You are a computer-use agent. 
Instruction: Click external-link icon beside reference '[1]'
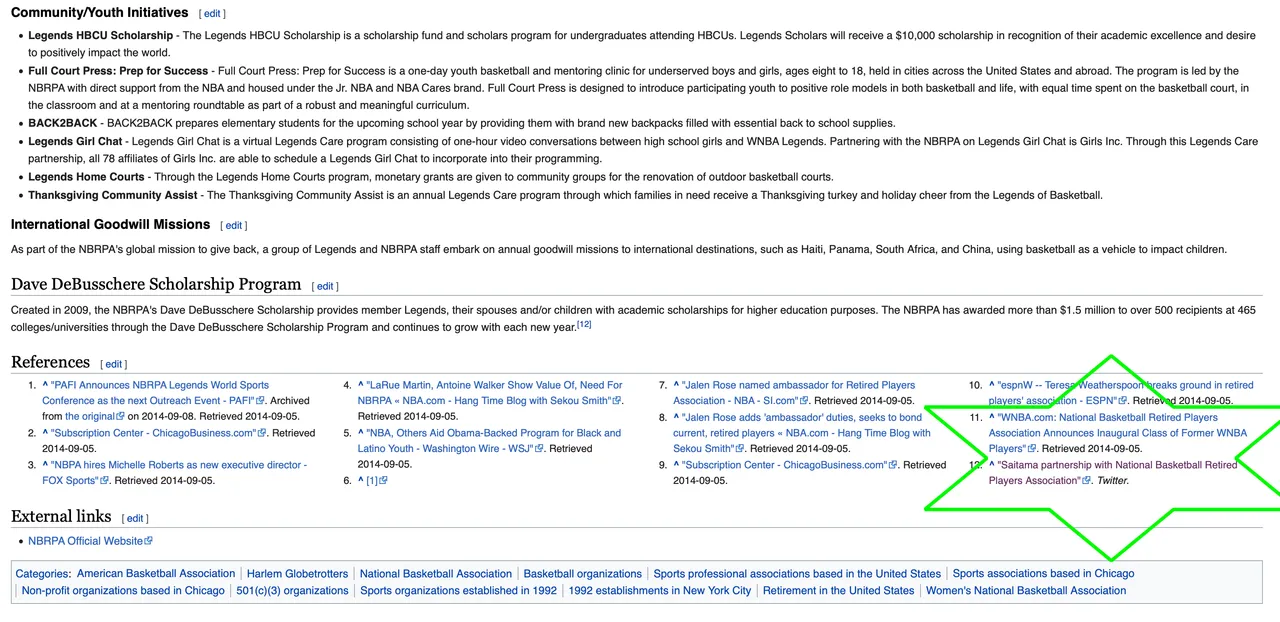tap(383, 481)
